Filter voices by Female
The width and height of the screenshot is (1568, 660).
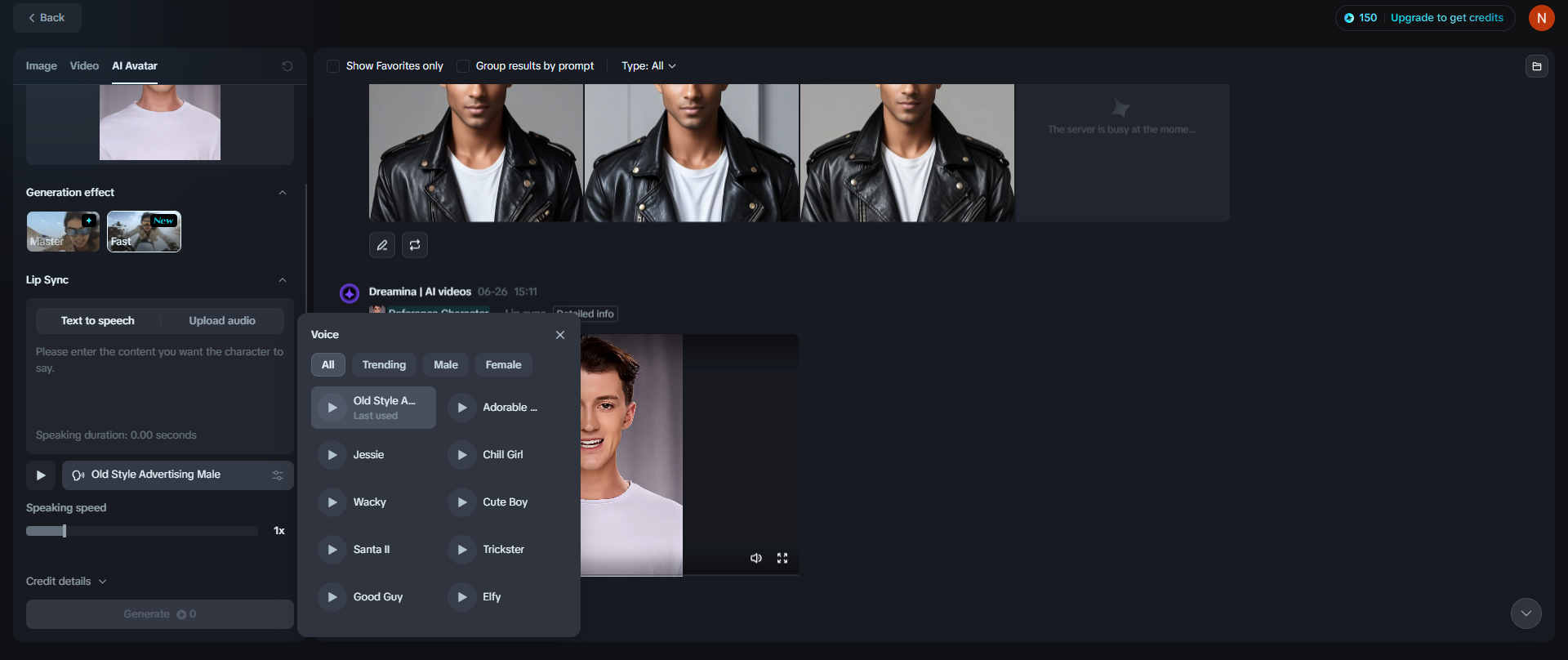[x=503, y=365]
